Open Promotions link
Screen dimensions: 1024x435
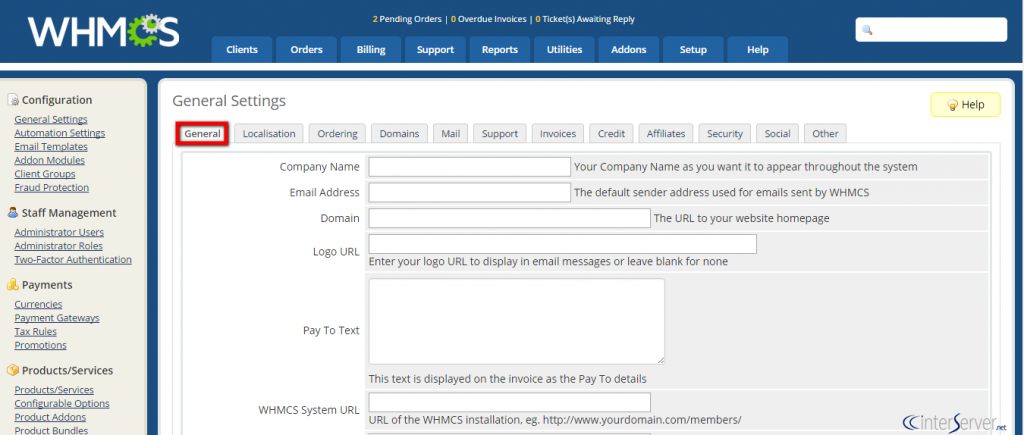pyautogui.click(x=40, y=345)
